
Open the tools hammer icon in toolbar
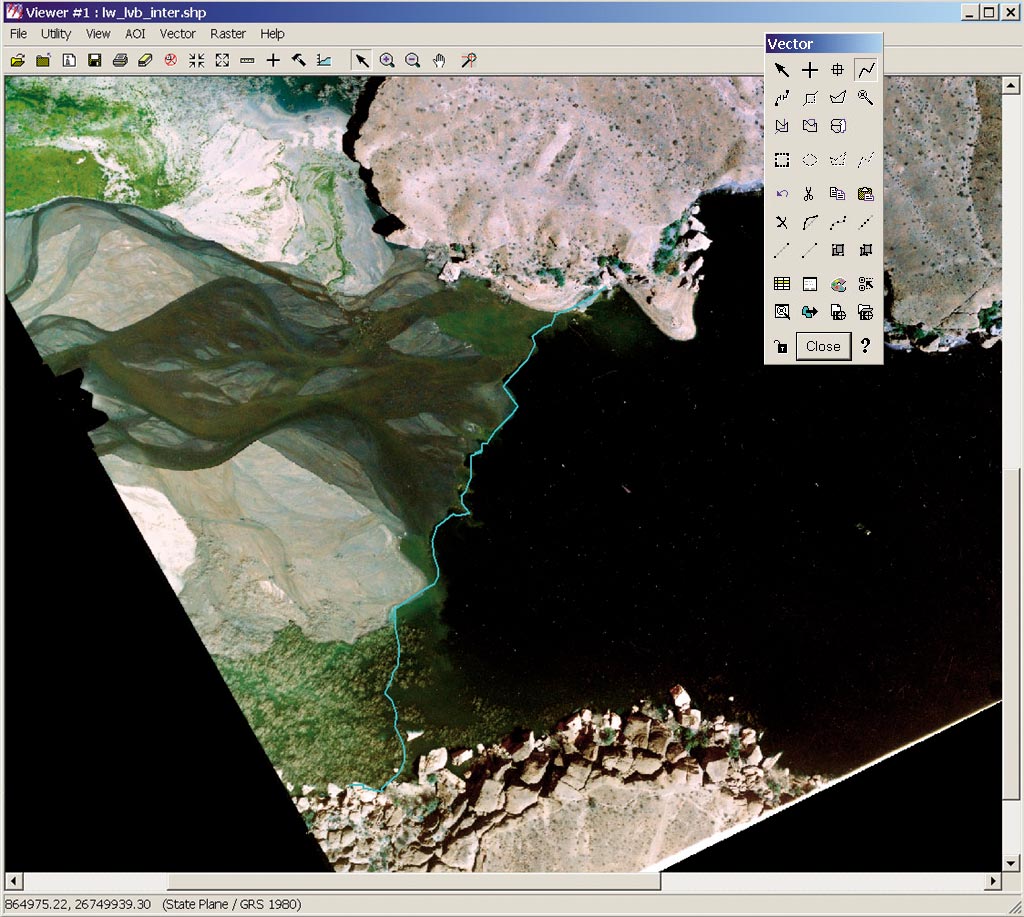point(298,61)
